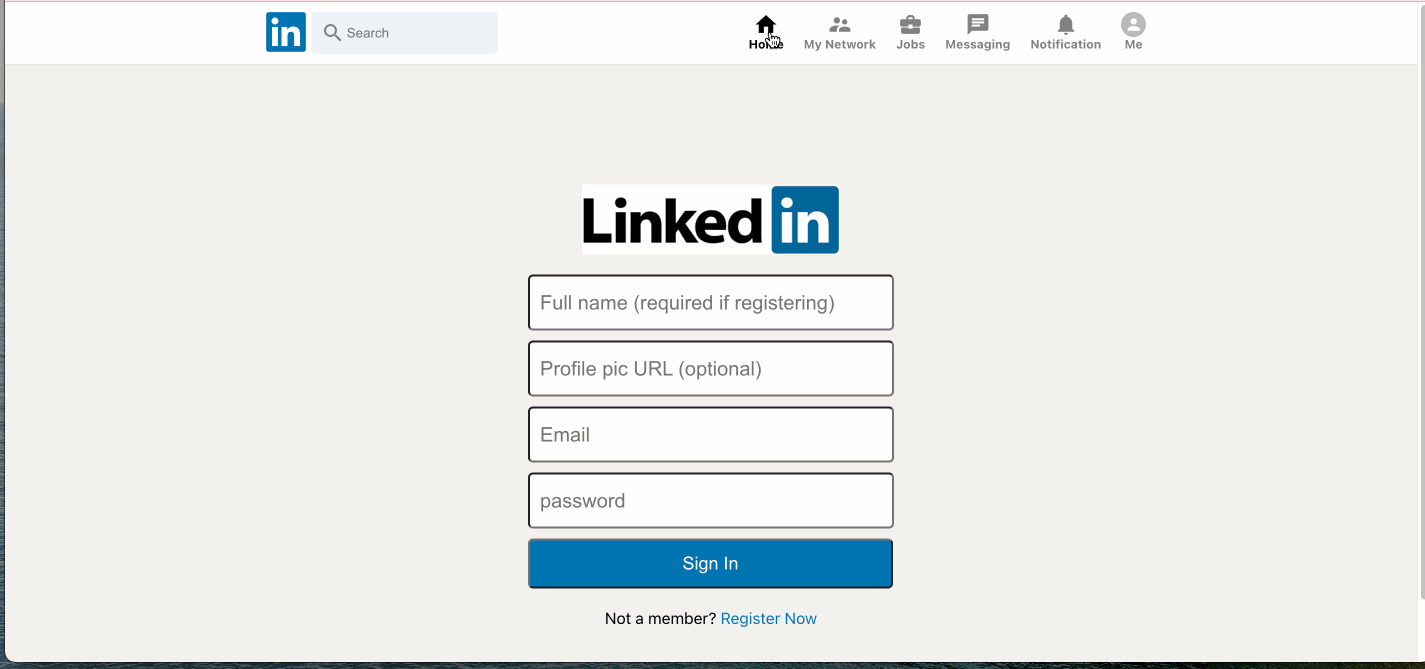Open the Notification bell icon
Screen dimensions: 1425x669
point(1066,24)
